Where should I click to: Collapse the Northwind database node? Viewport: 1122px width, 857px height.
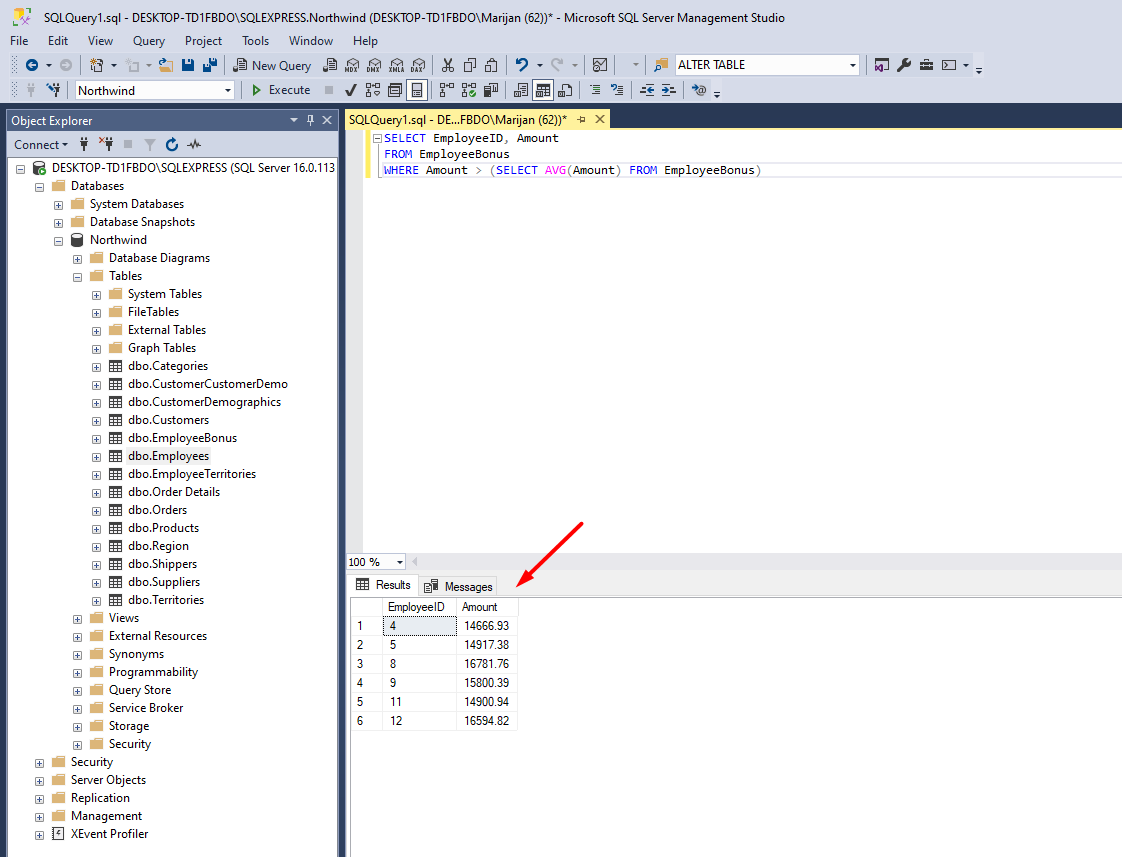[59, 241]
